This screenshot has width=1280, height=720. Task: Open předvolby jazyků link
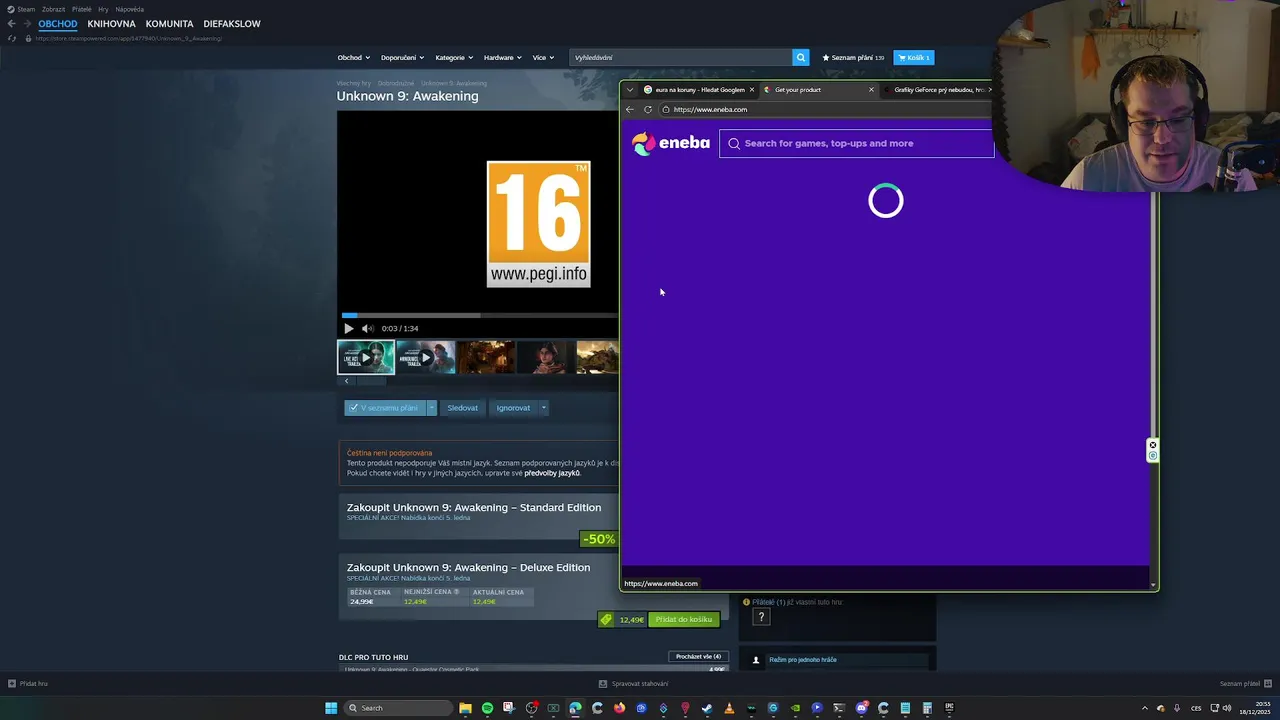(552, 472)
